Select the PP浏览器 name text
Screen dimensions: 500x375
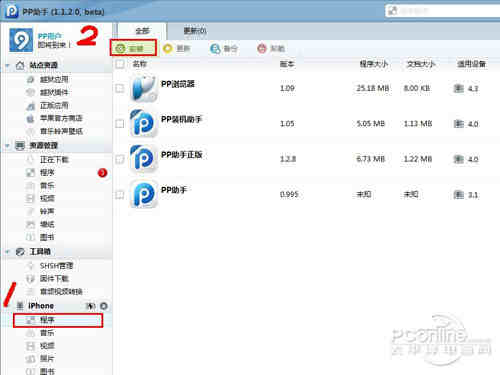(178, 84)
